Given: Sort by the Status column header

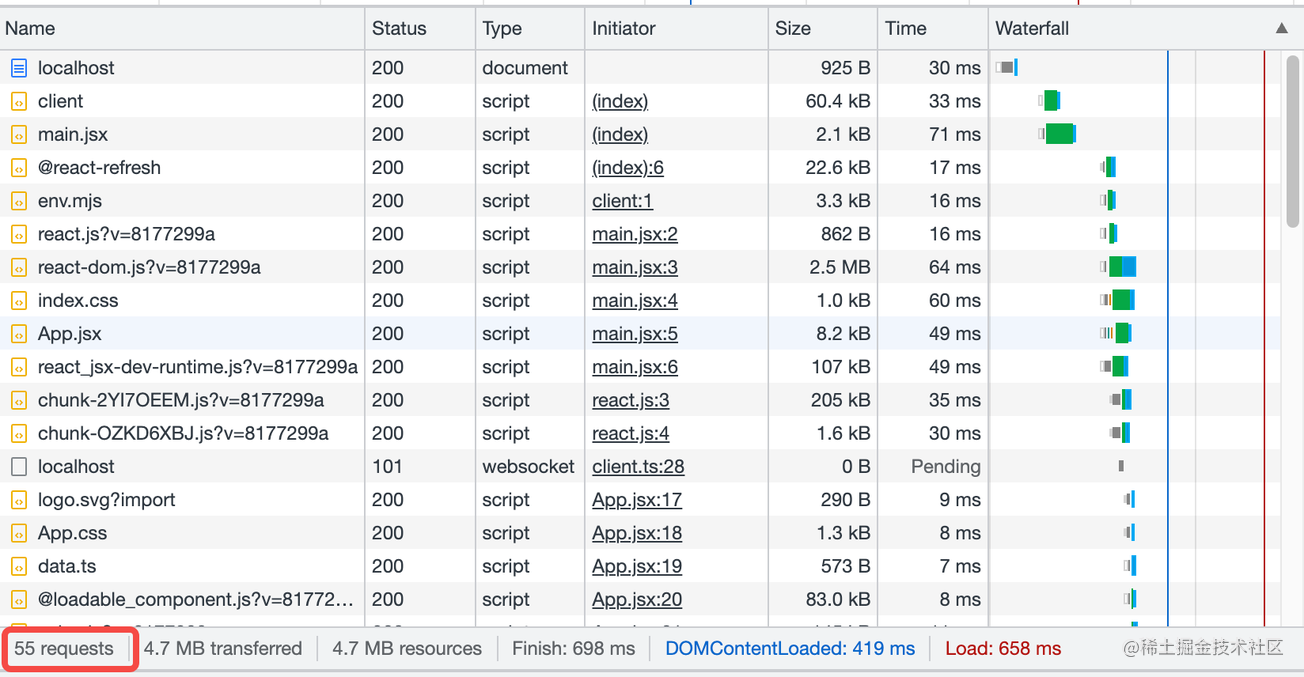Looking at the screenshot, I should click(399, 28).
